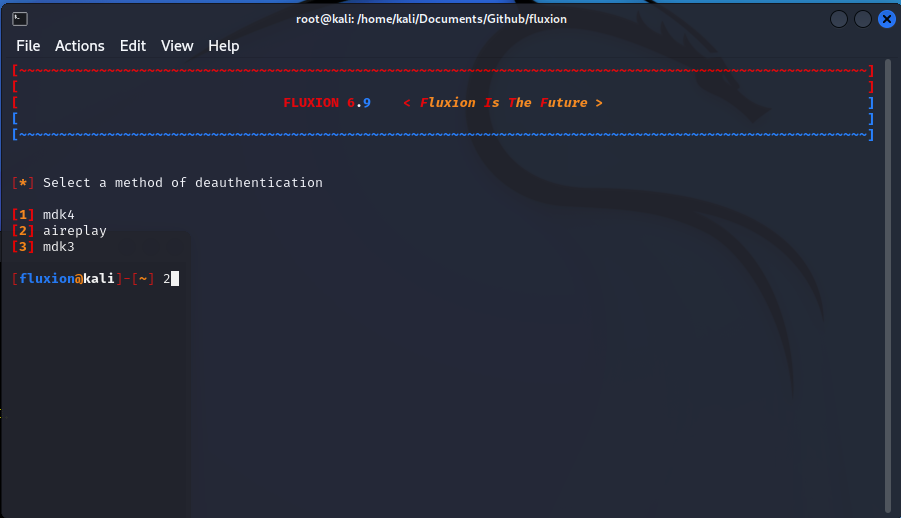The width and height of the screenshot is (901, 518).
Task: Open the Actions menu
Action: point(80,46)
